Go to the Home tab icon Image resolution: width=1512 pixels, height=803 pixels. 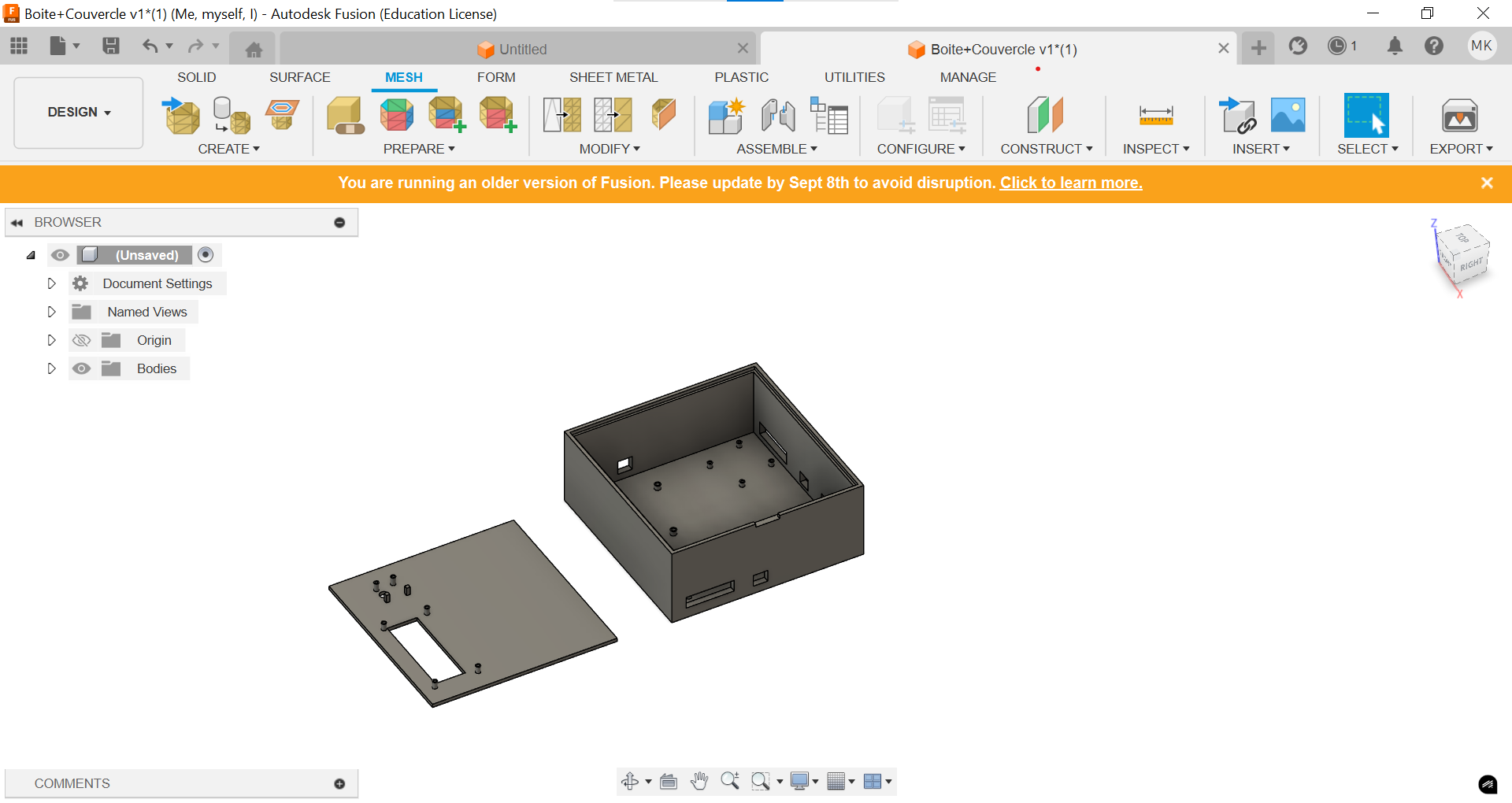pos(254,50)
